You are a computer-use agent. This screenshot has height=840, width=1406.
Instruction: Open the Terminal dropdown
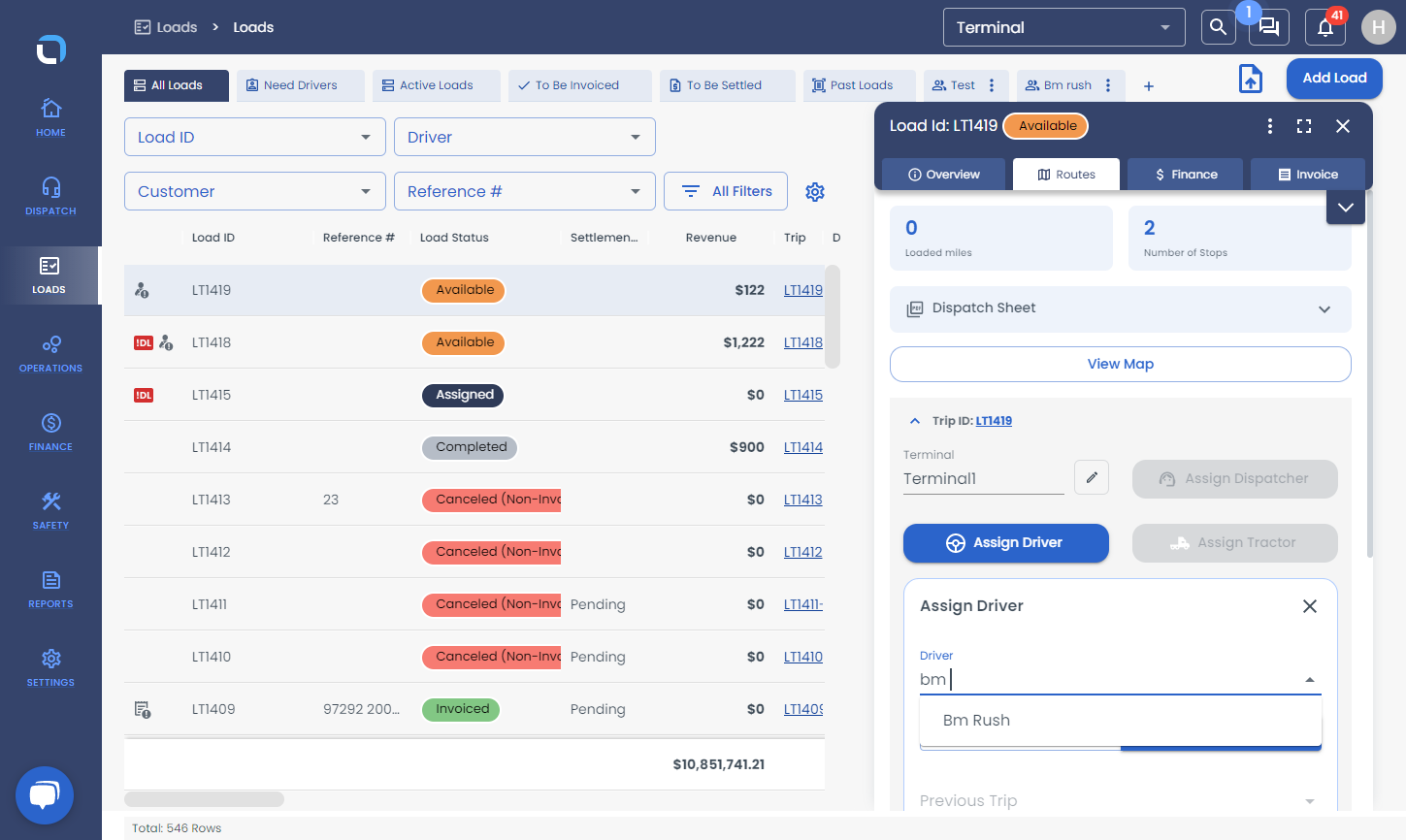(1064, 27)
